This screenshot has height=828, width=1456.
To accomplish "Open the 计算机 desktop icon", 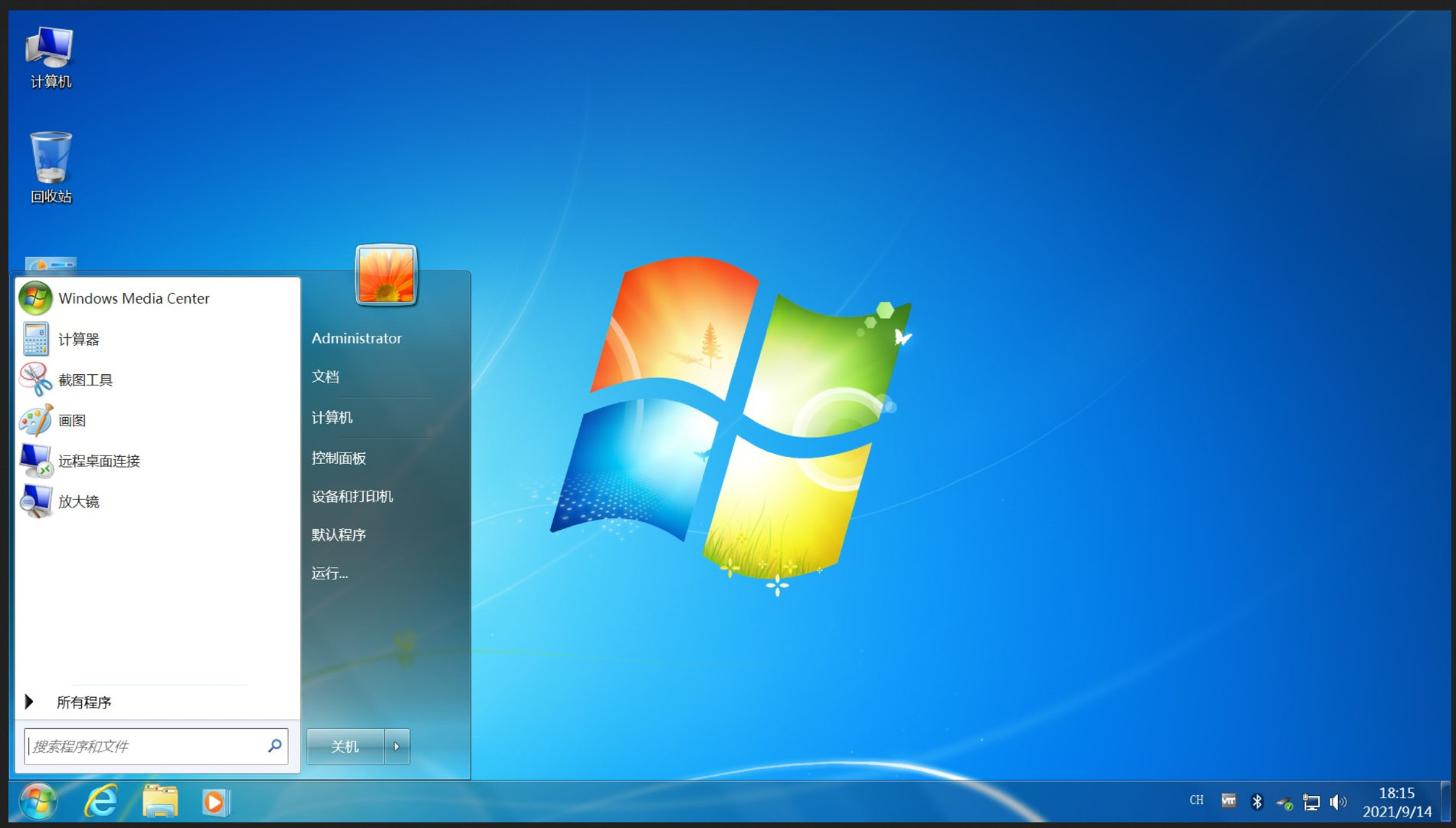I will (51, 58).
